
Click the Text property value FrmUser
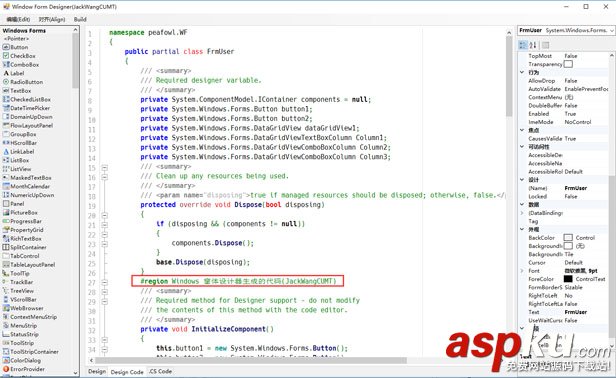(576, 312)
